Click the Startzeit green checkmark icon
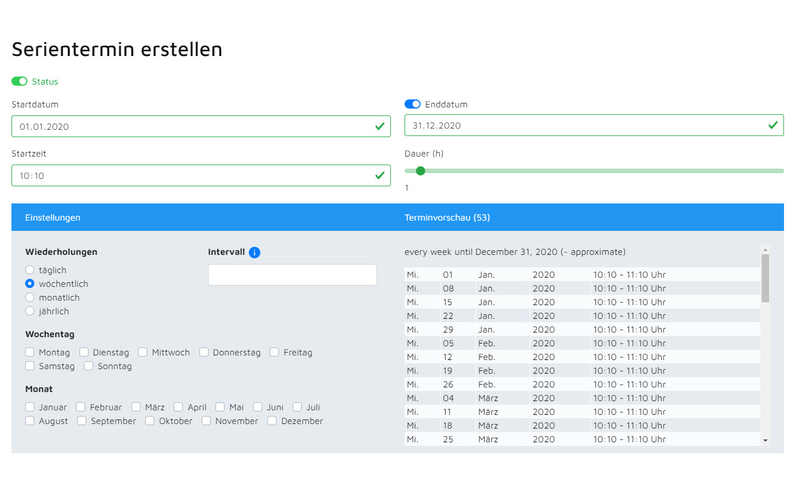Image resolution: width=800 pixels, height=480 pixels. click(x=380, y=175)
